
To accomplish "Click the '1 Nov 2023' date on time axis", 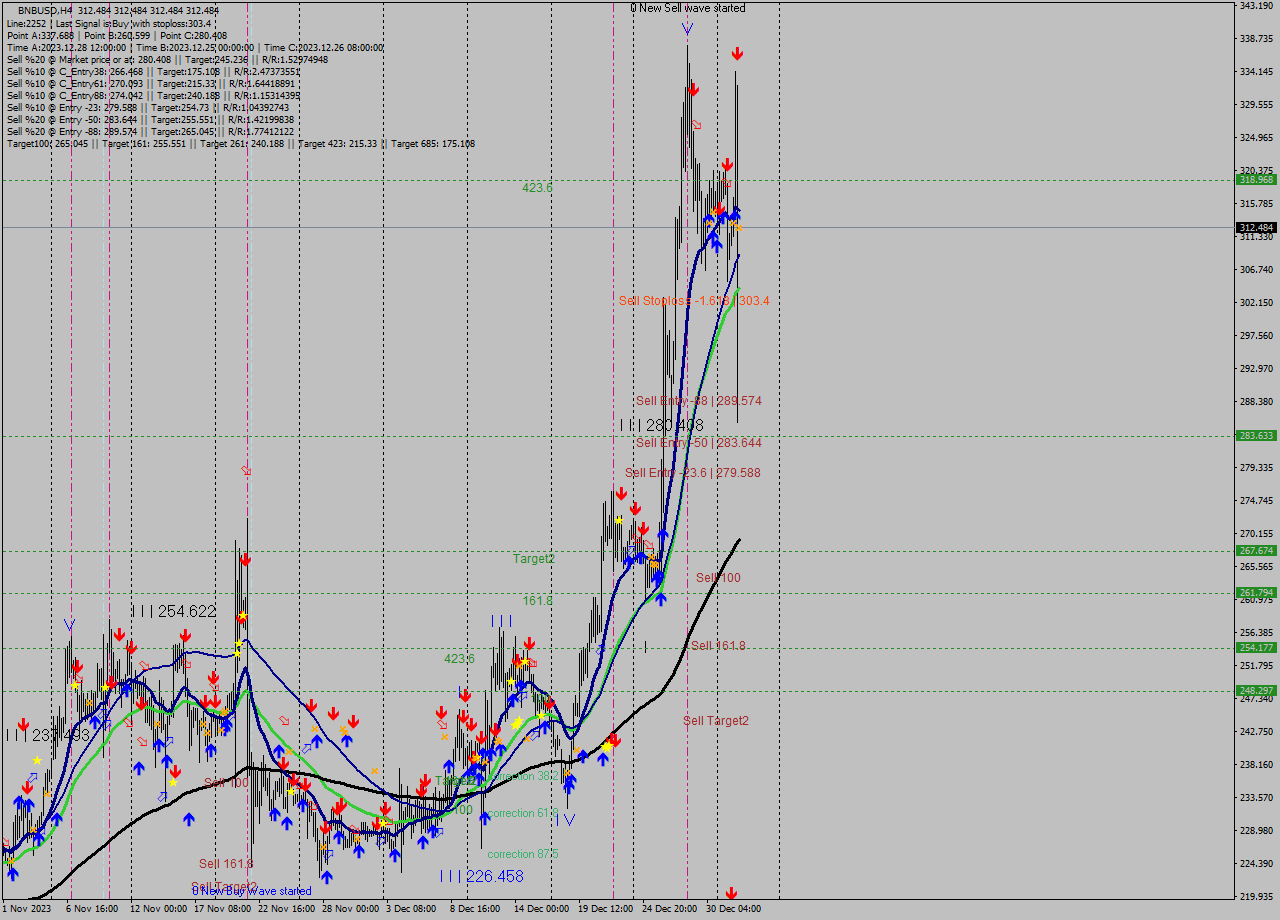I will tap(25, 909).
